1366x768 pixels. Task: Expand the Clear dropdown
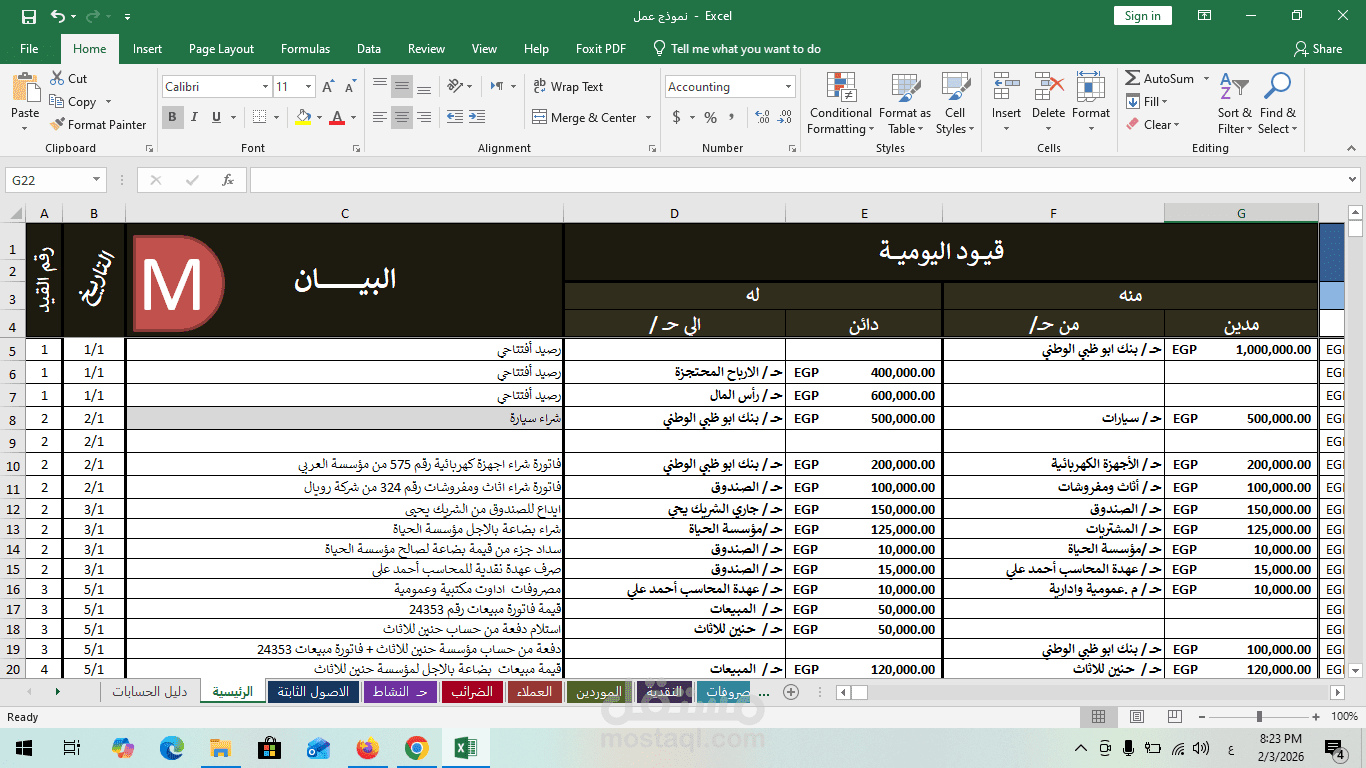(x=1177, y=125)
